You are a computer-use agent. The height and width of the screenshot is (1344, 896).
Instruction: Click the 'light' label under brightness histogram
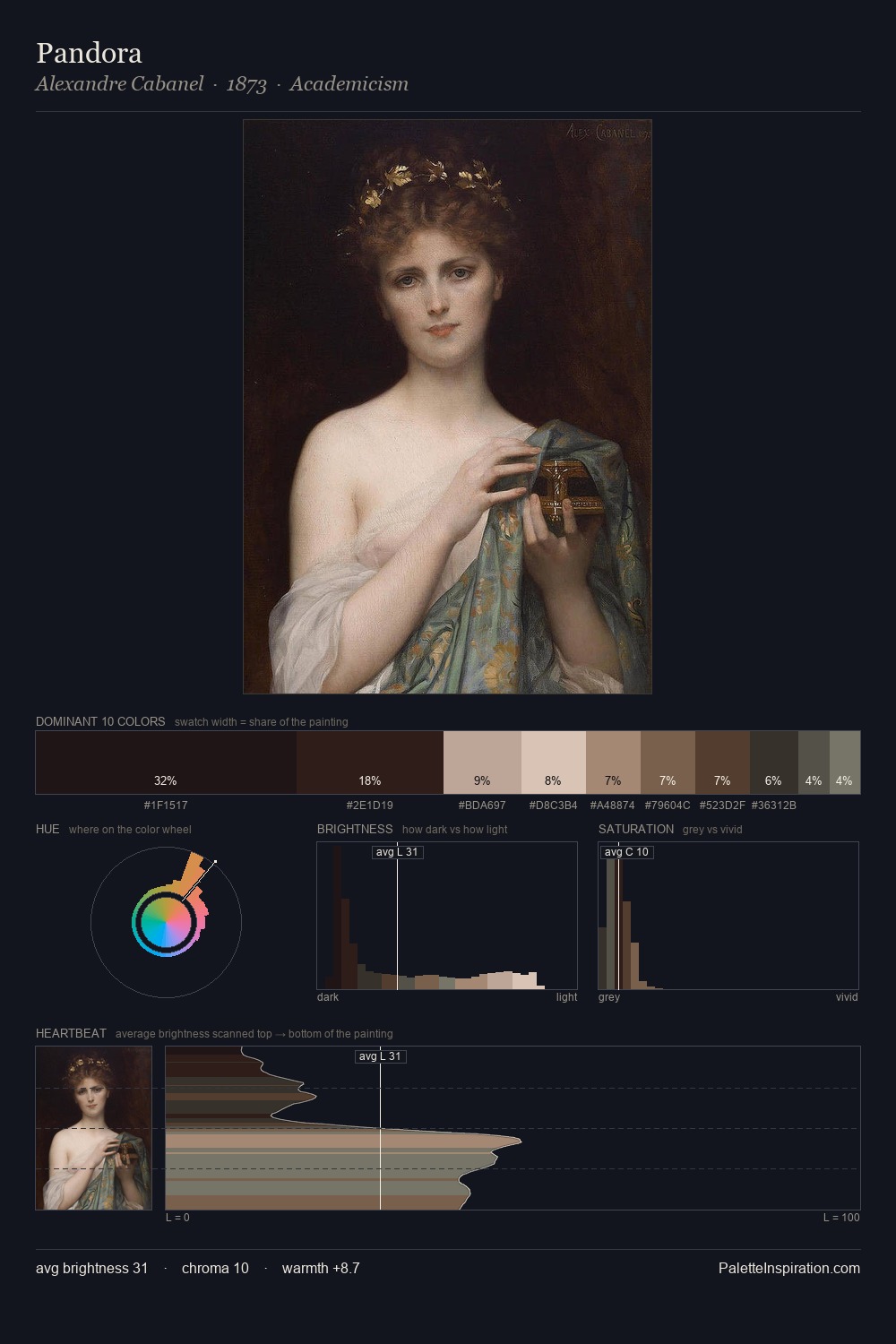tap(566, 997)
